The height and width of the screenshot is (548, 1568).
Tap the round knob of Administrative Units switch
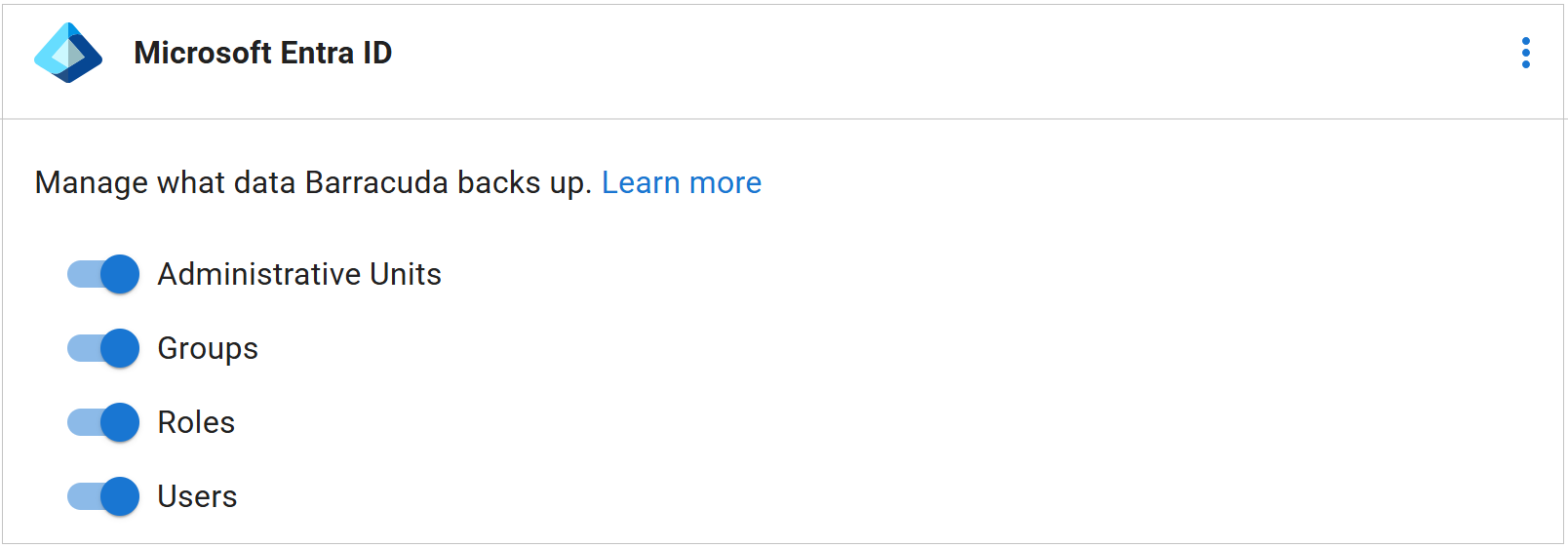point(120,274)
